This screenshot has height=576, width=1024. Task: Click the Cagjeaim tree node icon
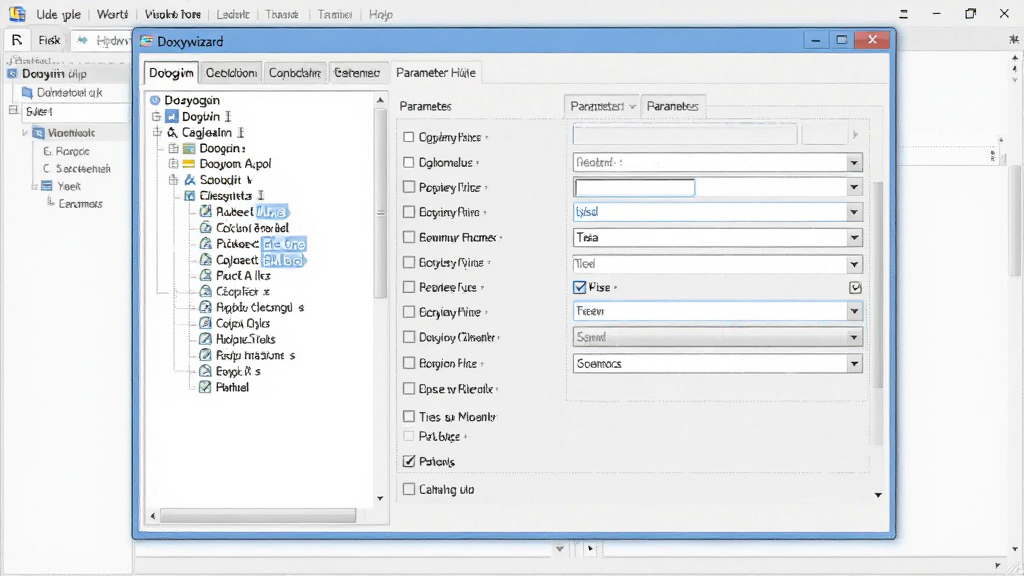(x=172, y=133)
